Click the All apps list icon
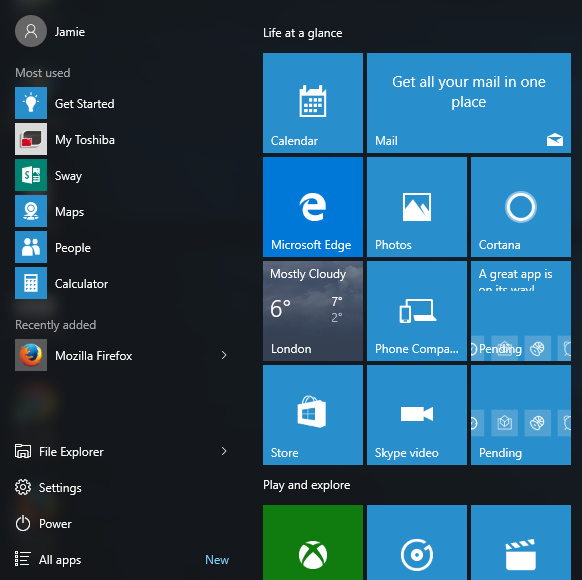The image size is (582, 580). tap(22, 559)
